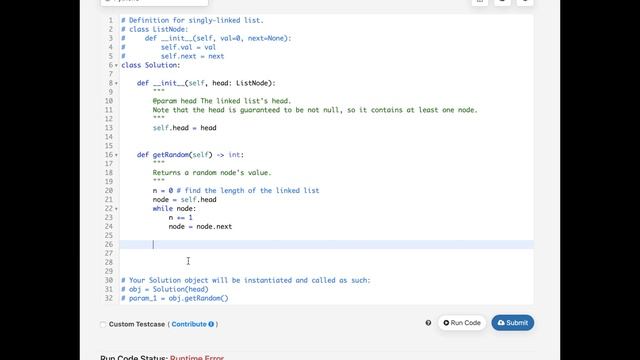Collapse the class Solution fold arrow
The height and width of the screenshot is (360, 640).
[116, 65]
